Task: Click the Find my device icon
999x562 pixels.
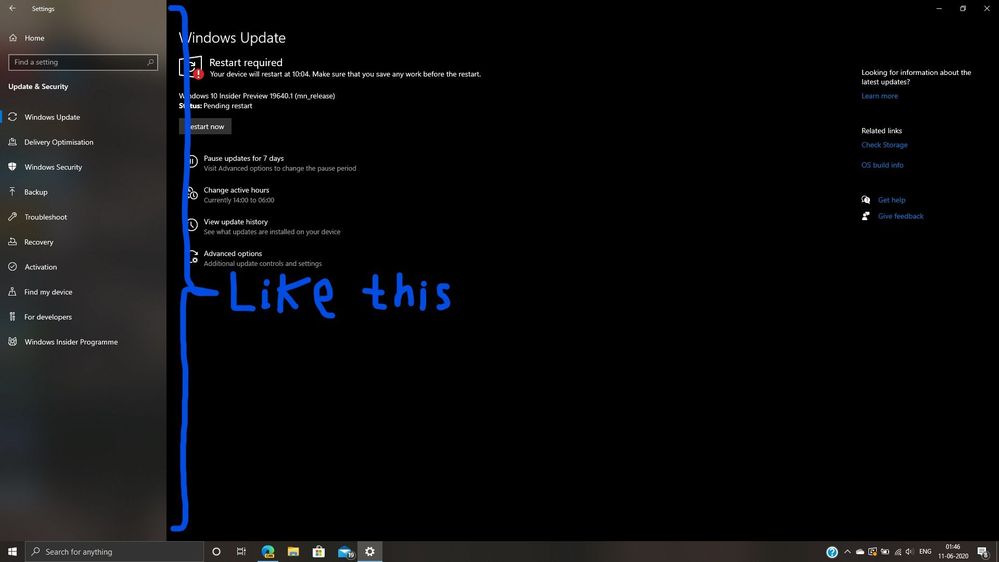Action: (12, 291)
